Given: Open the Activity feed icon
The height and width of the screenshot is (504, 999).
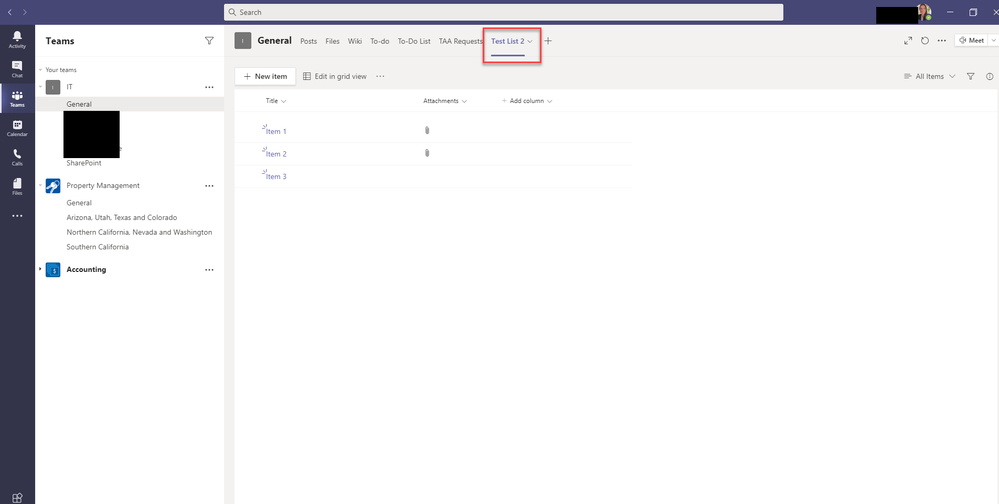Looking at the screenshot, I should (17, 39).
